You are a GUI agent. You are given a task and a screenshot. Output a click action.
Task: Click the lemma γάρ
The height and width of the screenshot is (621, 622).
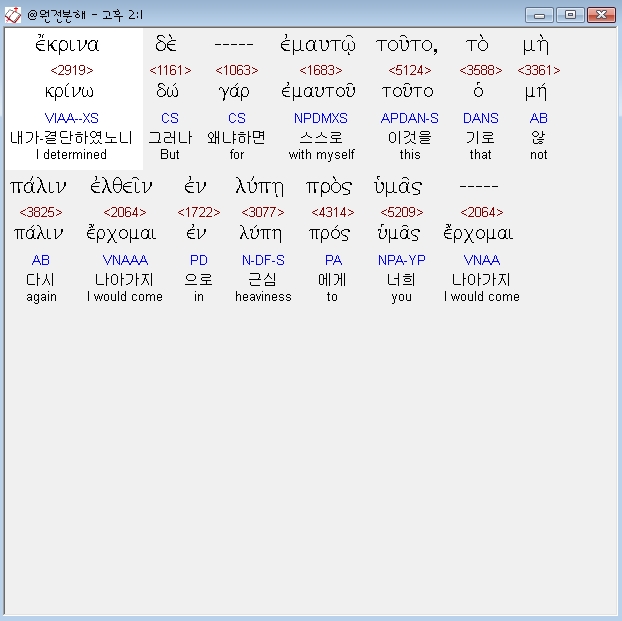(x=234, y=92)
